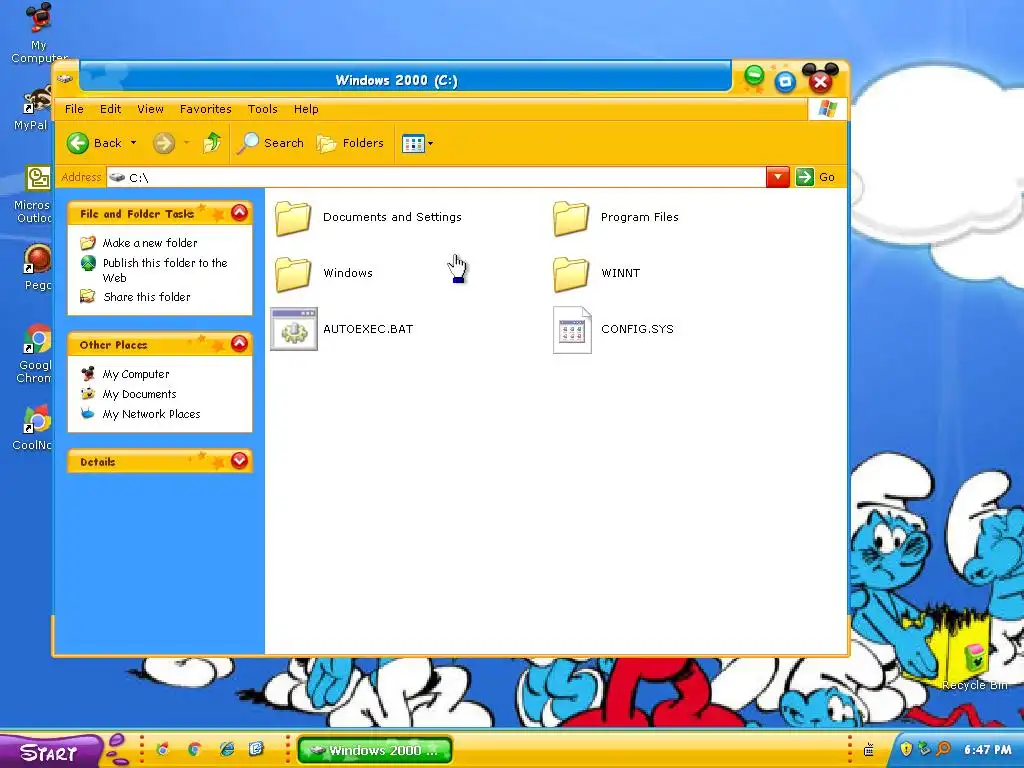Viewport: 1024px width, 768px height.
Task: Click the Windows 2000 taskbar button
Action: [x=375, y=750]
